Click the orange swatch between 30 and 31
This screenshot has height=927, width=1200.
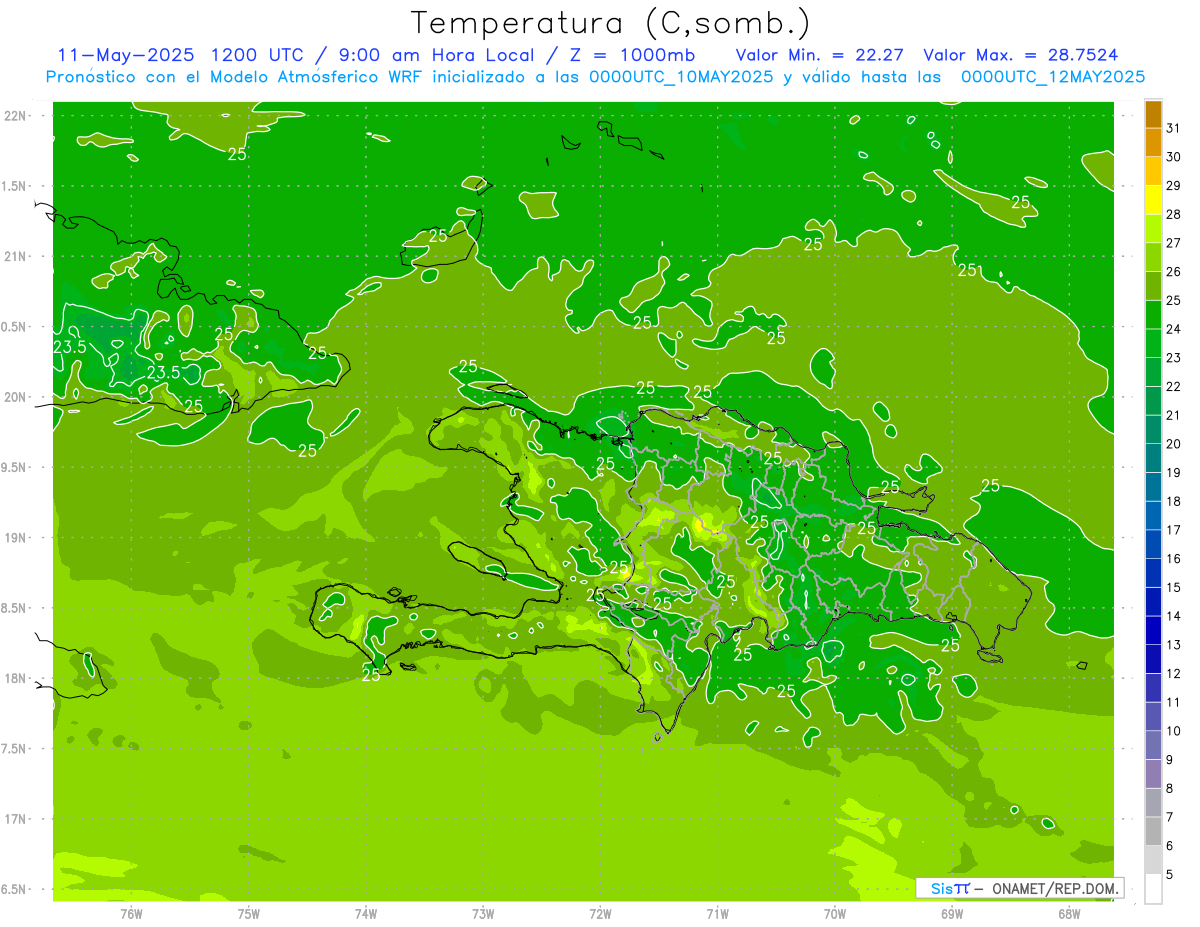(1153, 143)
